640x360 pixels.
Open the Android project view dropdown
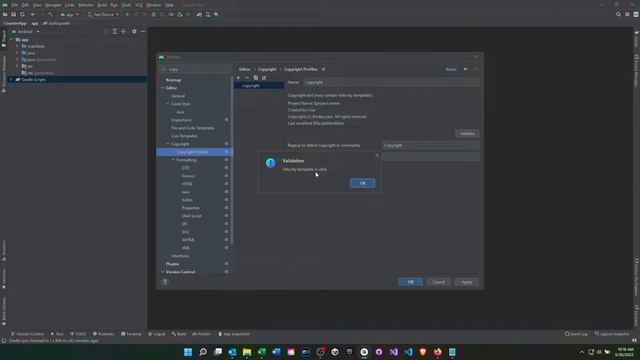pyautogui.click(x=26, y=31)
